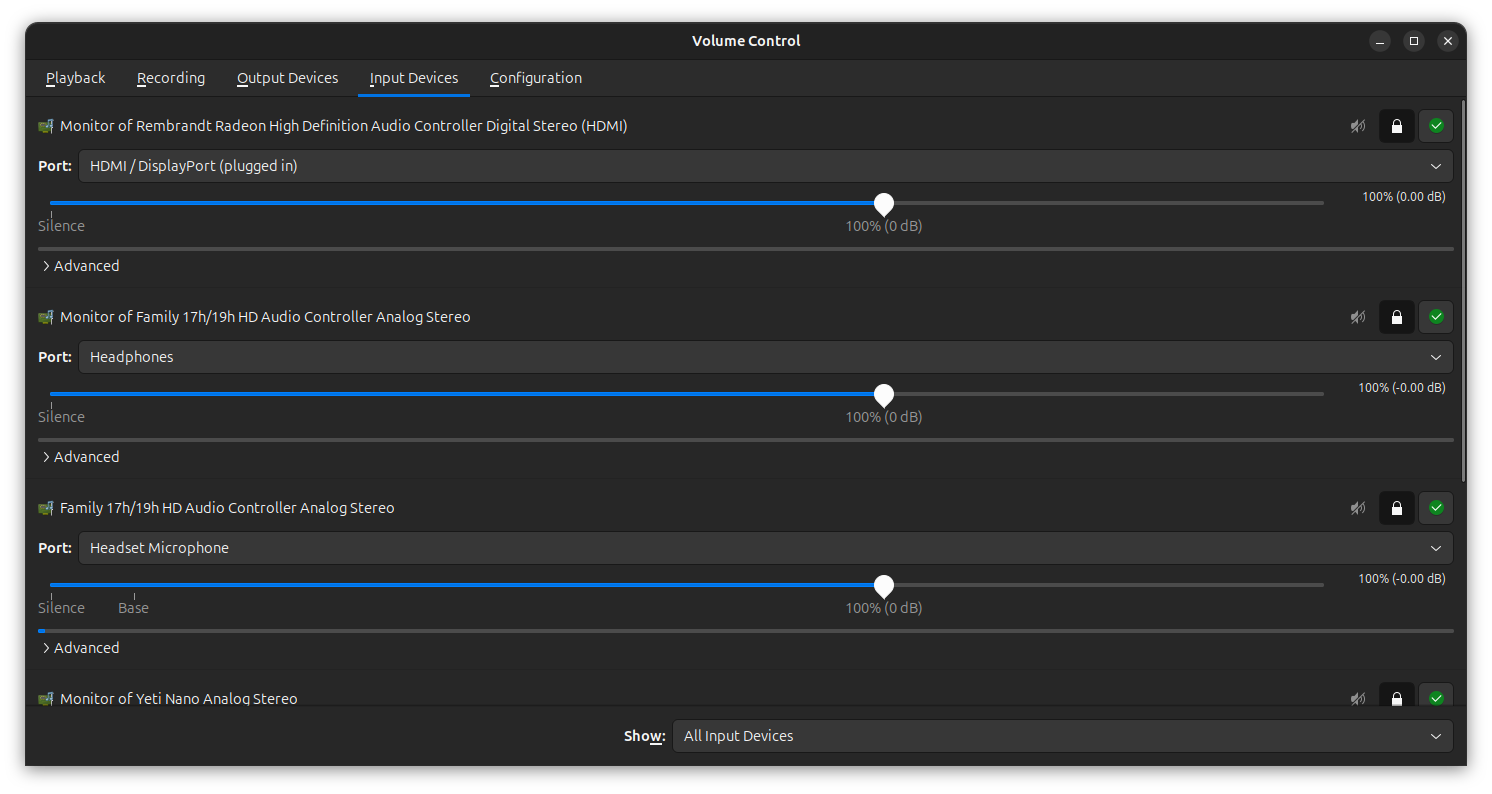Viewport: 1492px width, 794px height.
Task: Lock channels for the Headset Microphone device
Action: point(1397,508)
